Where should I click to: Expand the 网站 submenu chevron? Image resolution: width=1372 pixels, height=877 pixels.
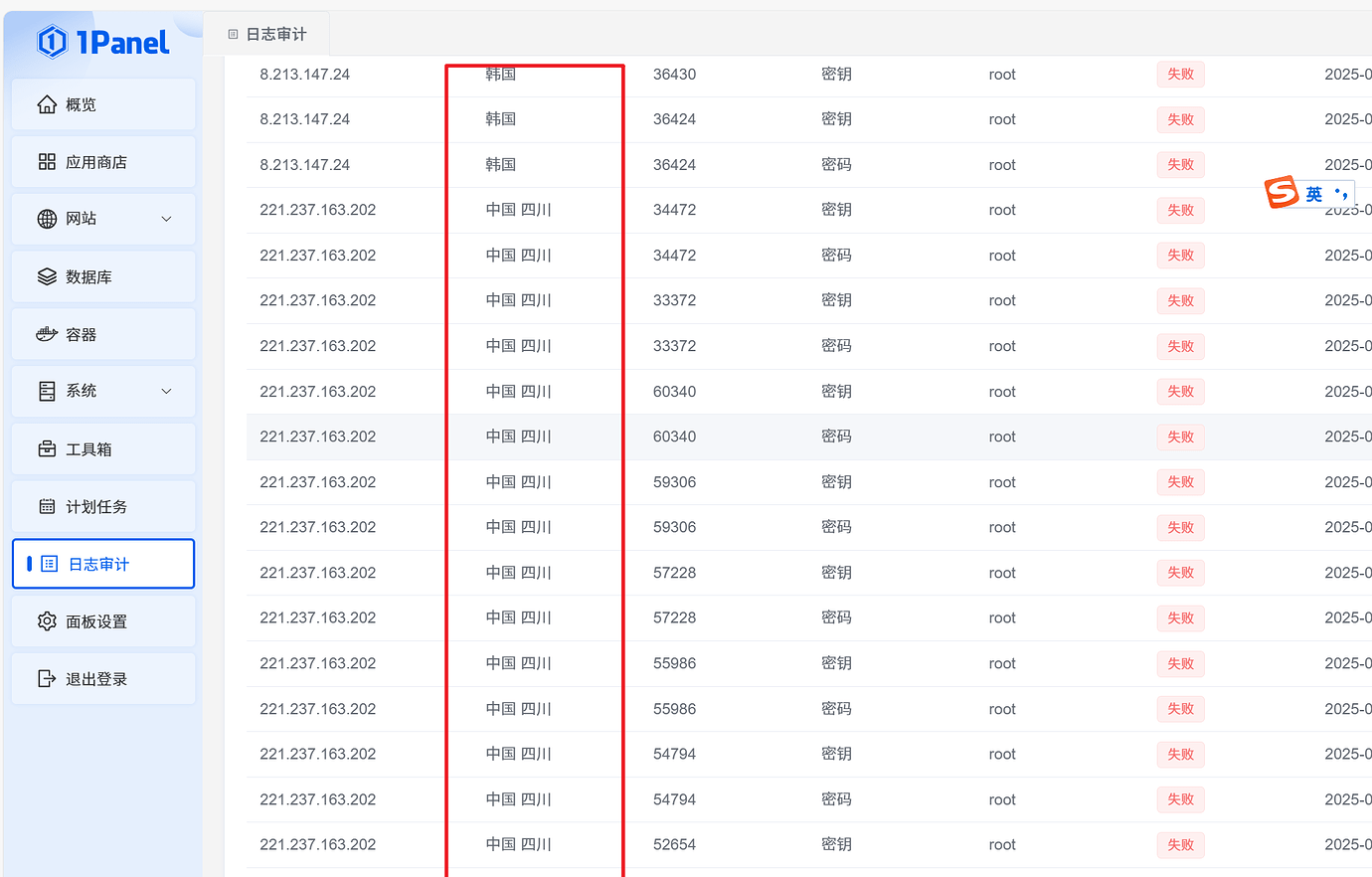point(166,219)
